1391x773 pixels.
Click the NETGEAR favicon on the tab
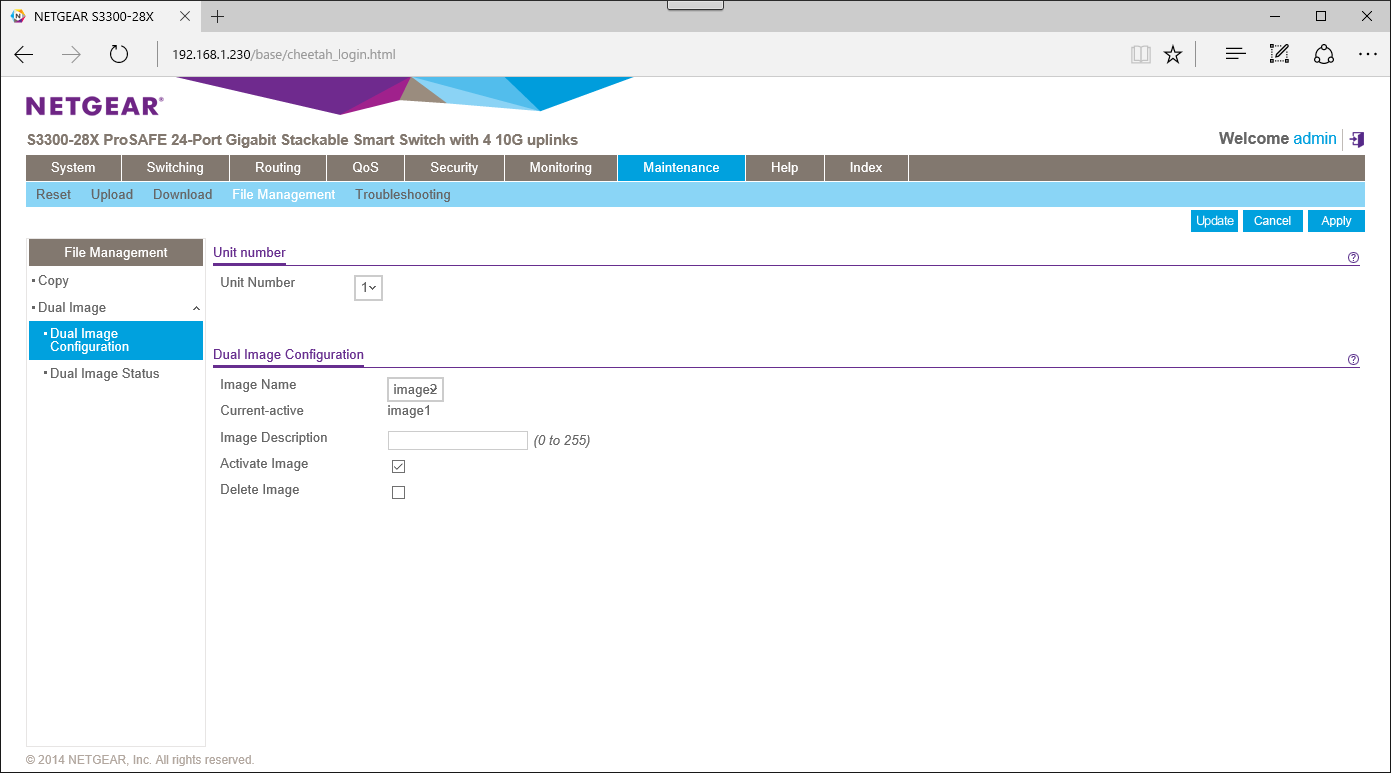pyautogui.click(x=17, y=16)
